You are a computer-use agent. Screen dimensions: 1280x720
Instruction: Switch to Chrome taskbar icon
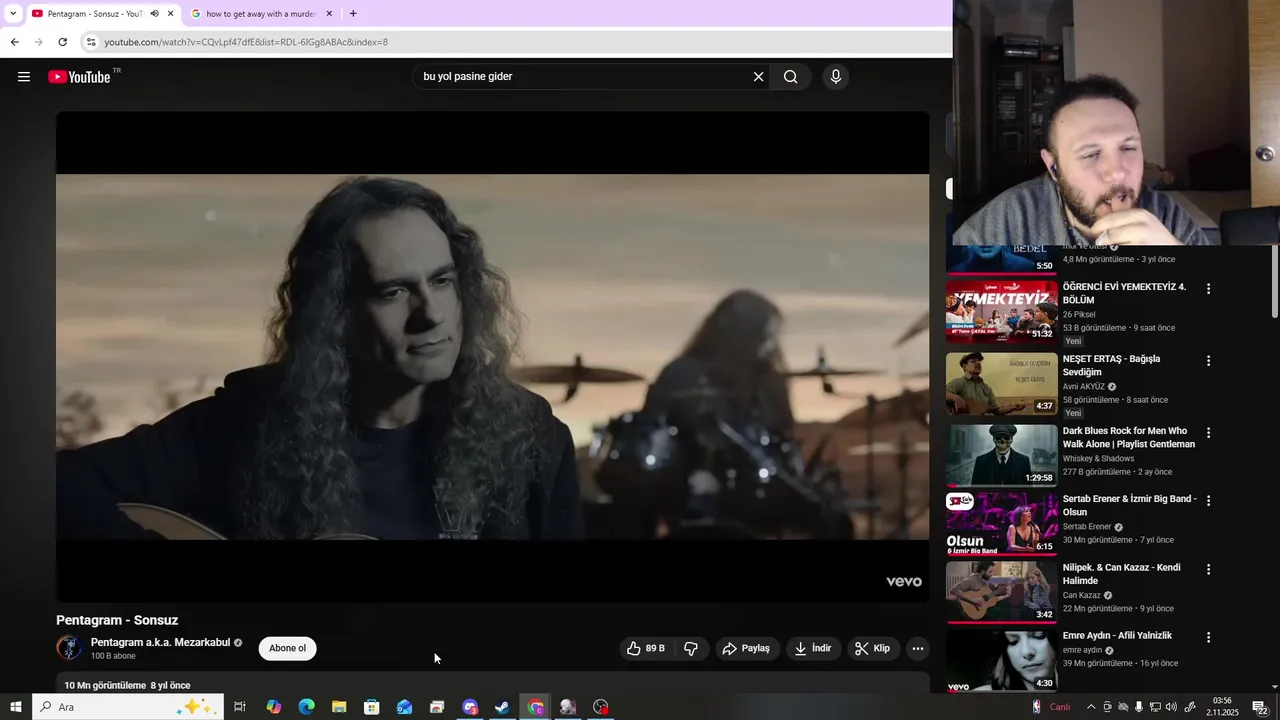pos(535,707)
